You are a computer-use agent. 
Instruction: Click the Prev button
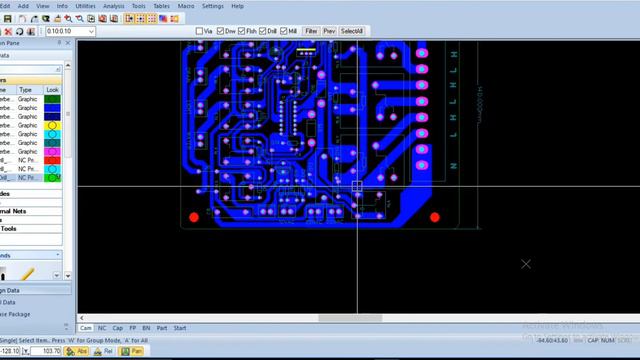(329, 31)
